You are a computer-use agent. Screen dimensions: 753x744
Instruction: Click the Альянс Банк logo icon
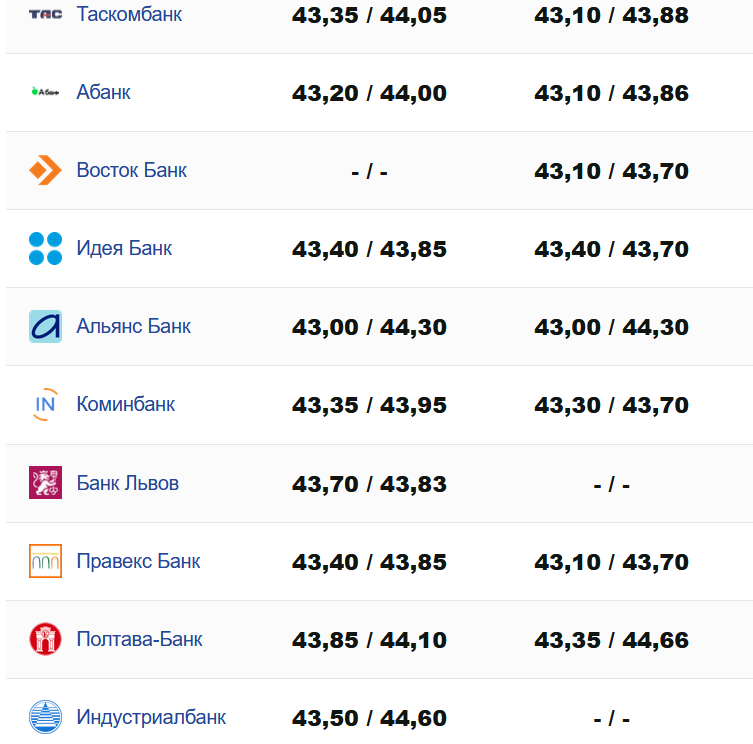pos(45,326)
